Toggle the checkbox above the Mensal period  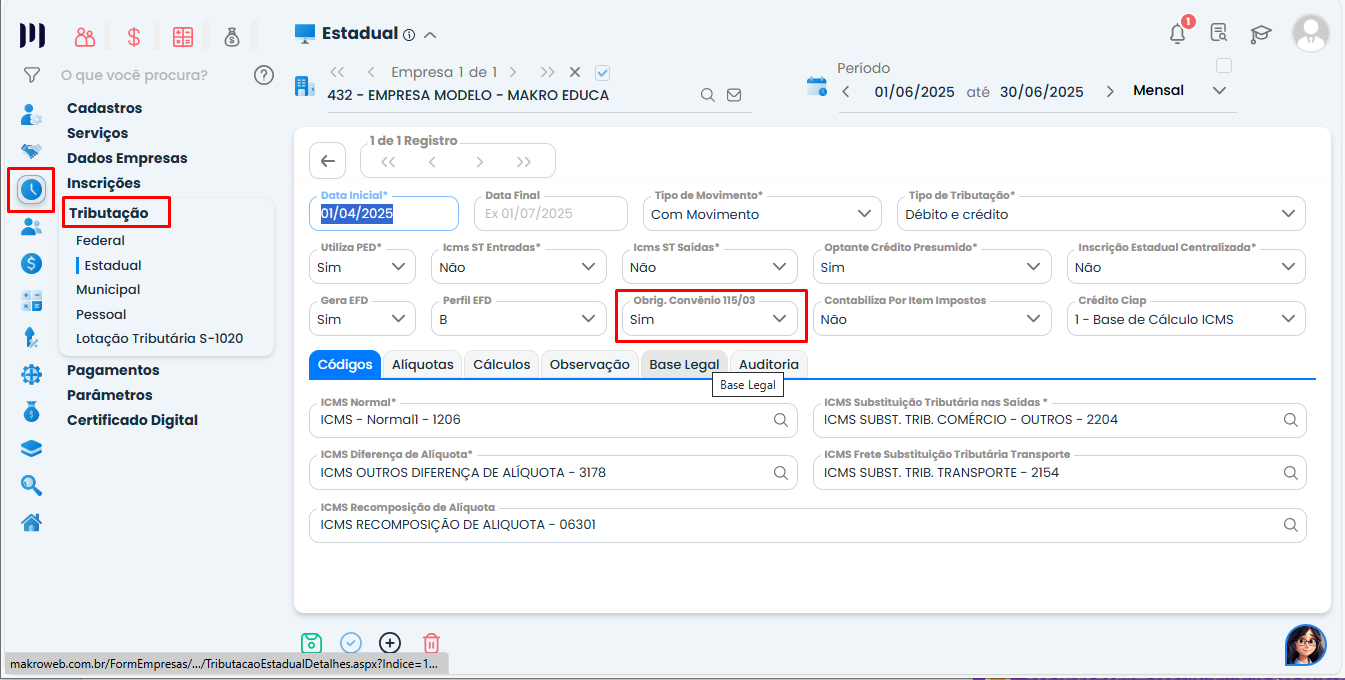1223,66
